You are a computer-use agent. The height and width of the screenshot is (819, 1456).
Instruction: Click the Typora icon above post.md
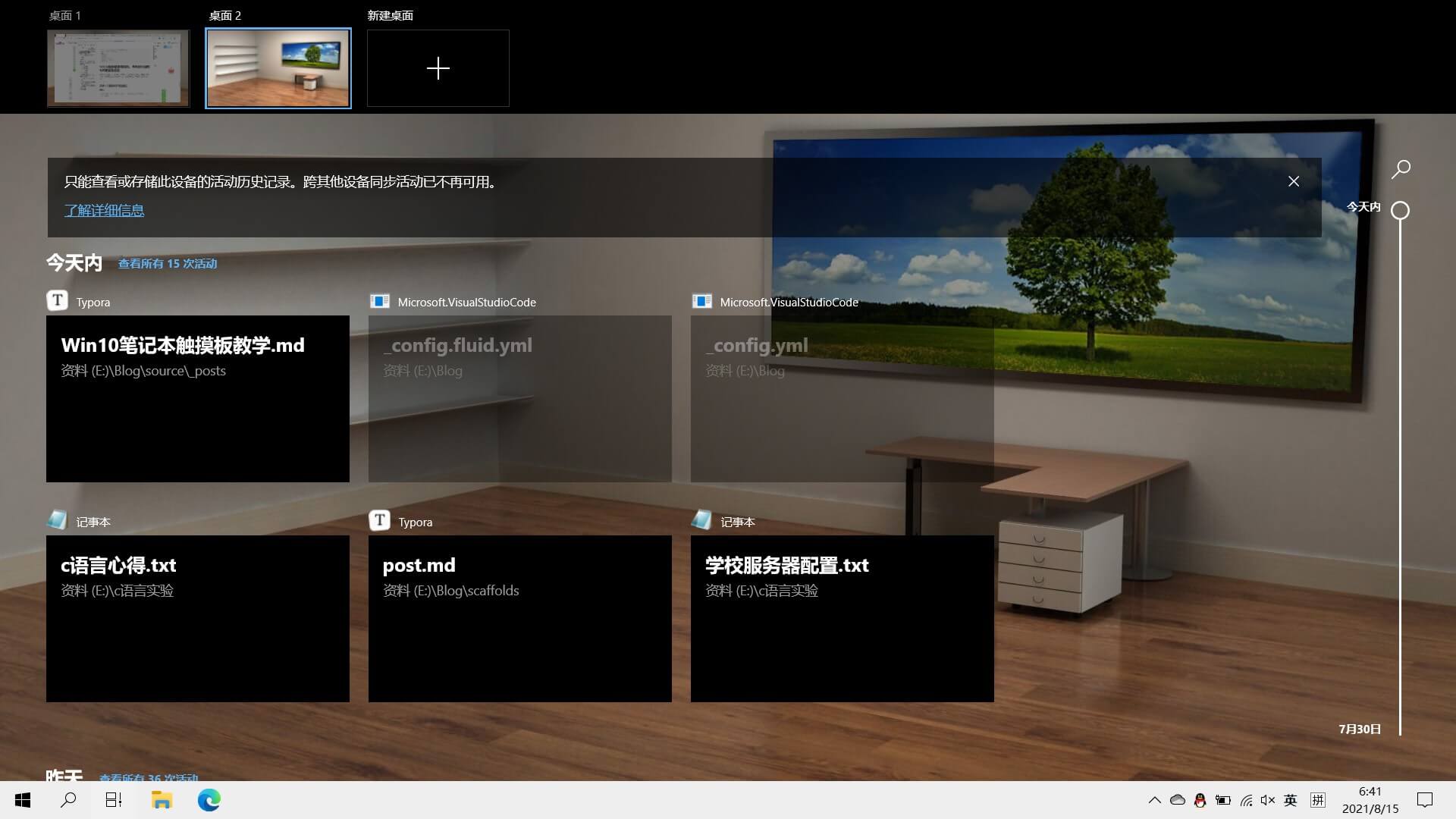(379, 521)
